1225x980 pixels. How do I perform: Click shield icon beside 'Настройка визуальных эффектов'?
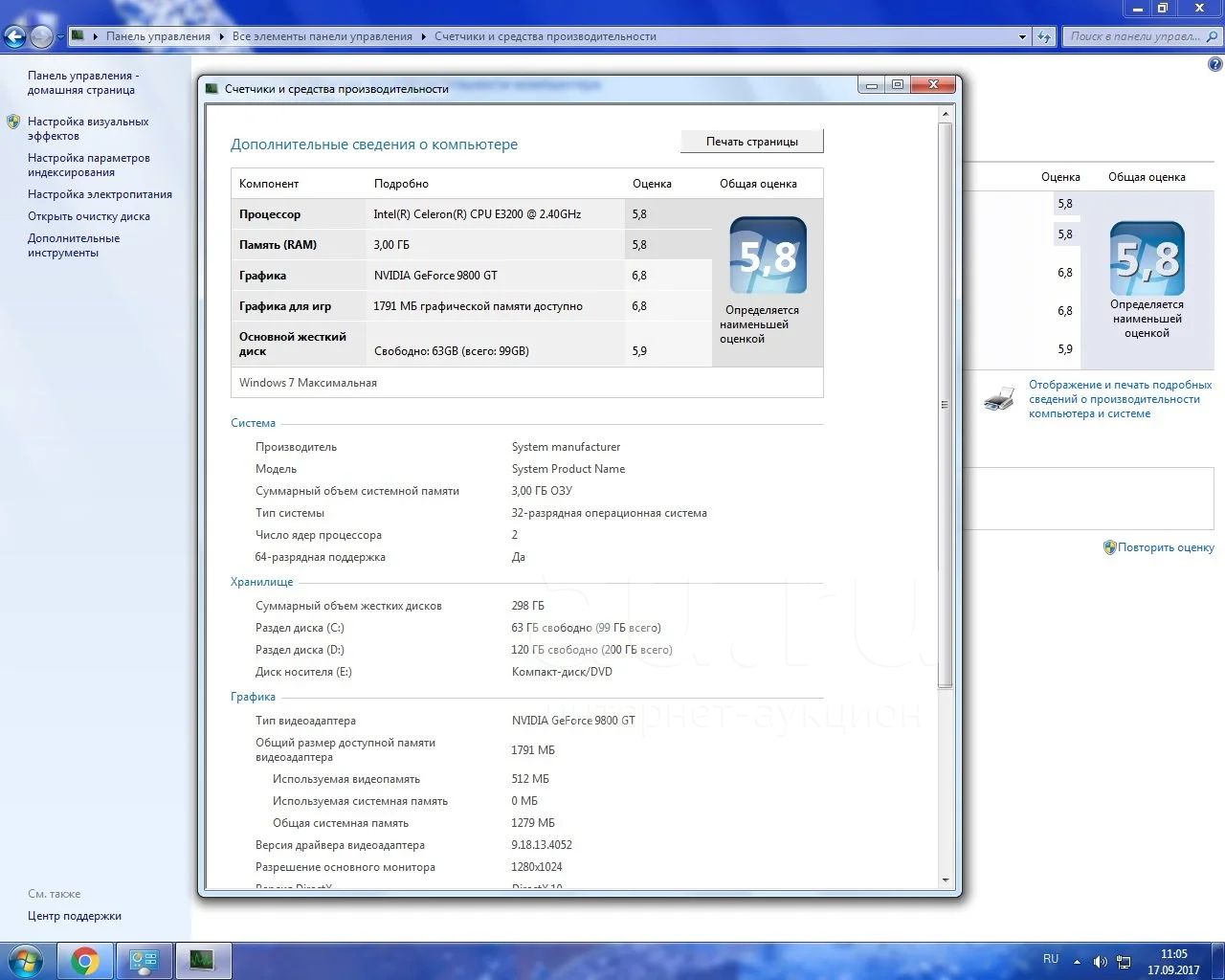click(13, 122)
